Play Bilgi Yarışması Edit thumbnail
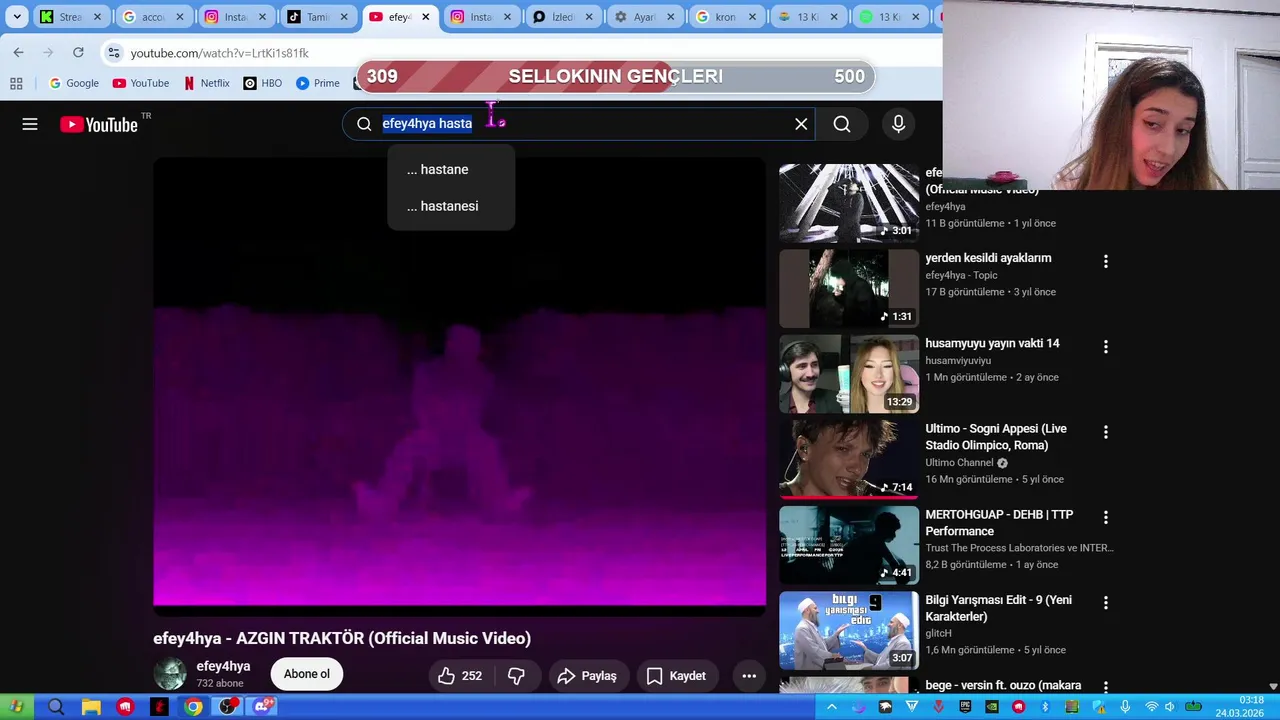The image size is (1280, 720). click(849, 630)
